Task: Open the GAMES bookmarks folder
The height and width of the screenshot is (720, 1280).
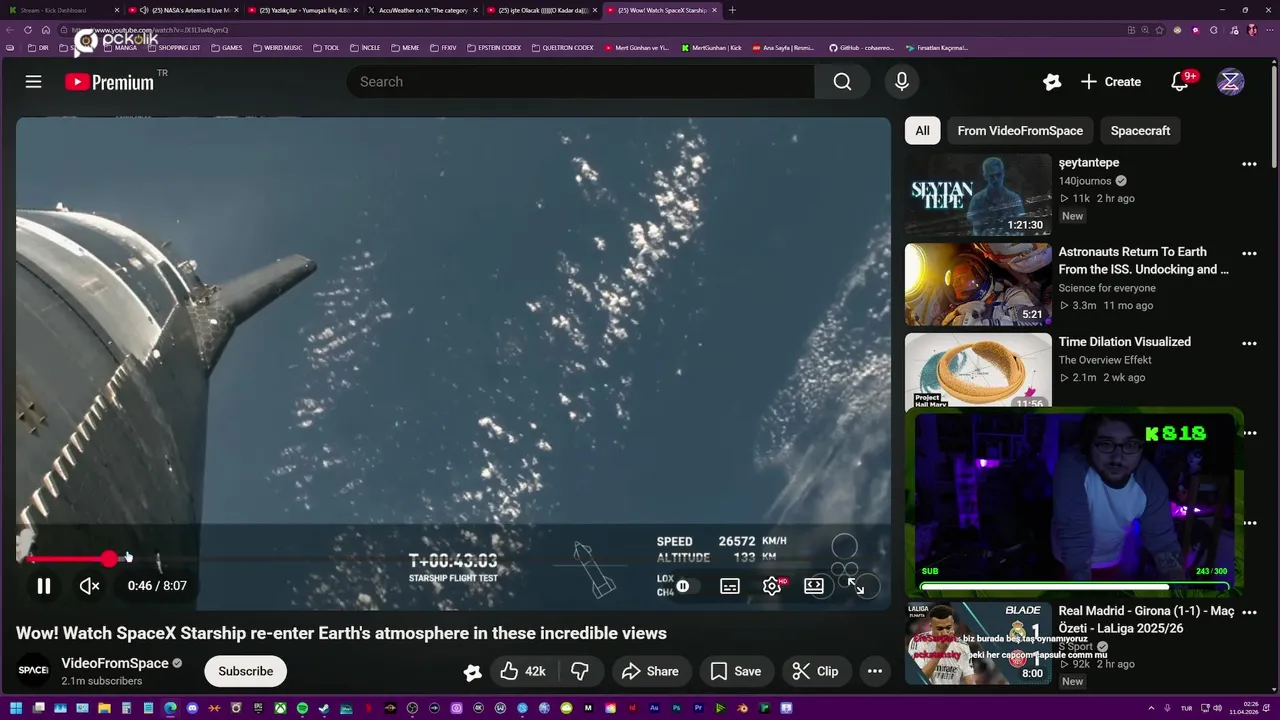Action: tap(226, 48)
